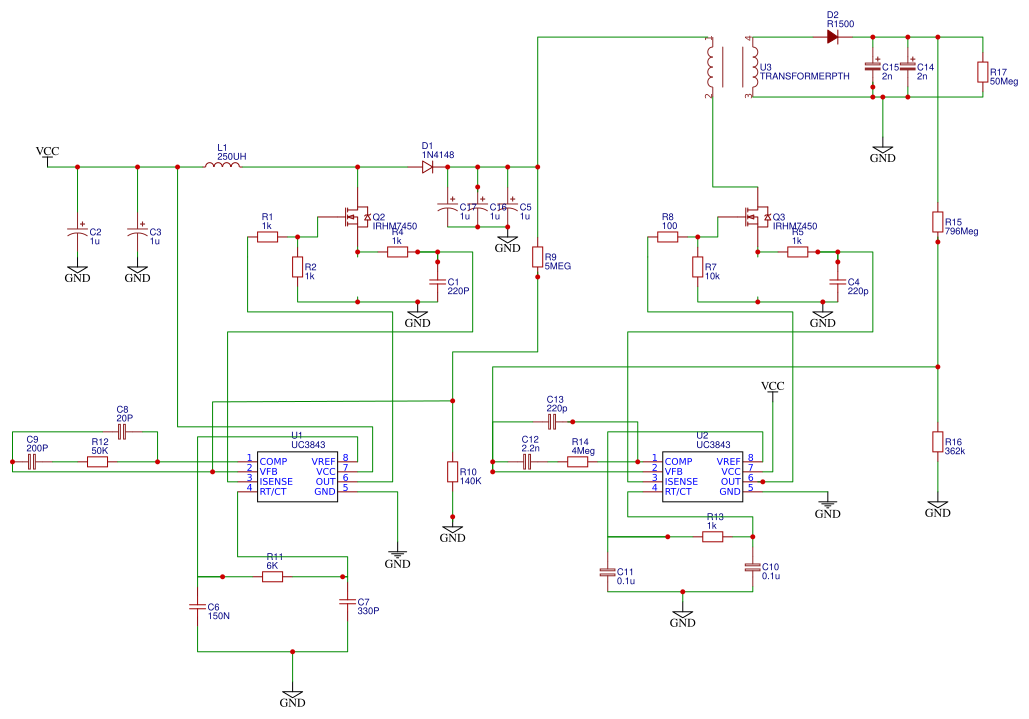Select the Q3 IRHM7450 MOSFET symbol

click(x=758, y=217)
